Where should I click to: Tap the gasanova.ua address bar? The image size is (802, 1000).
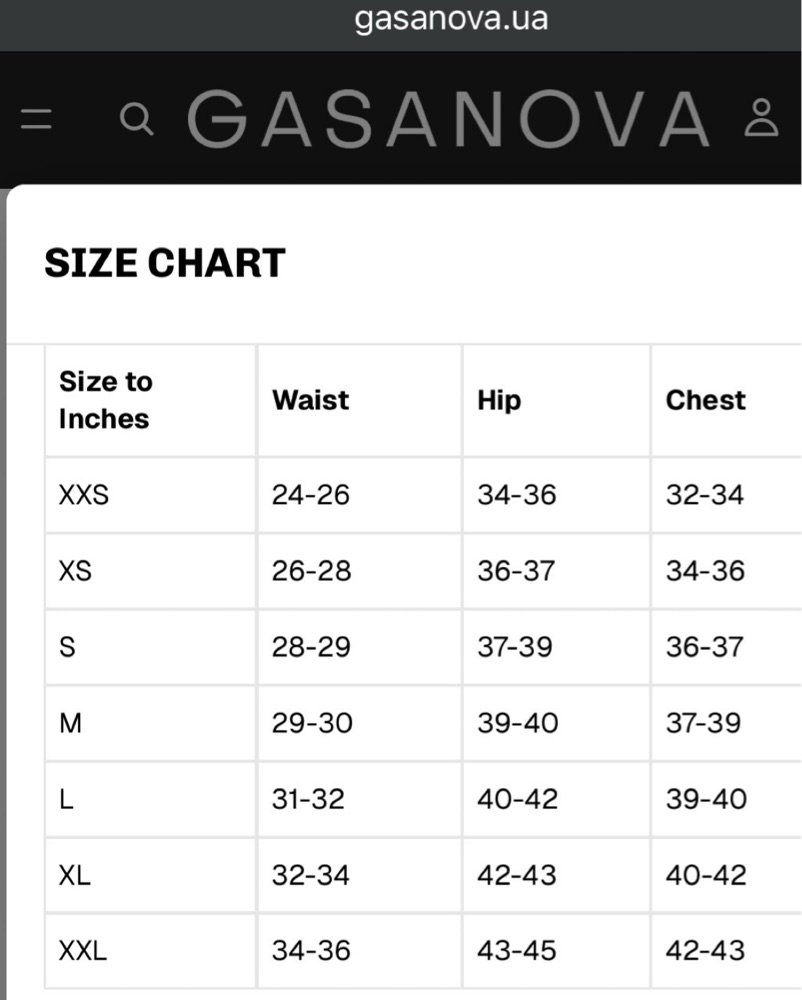tap(451, 18)
